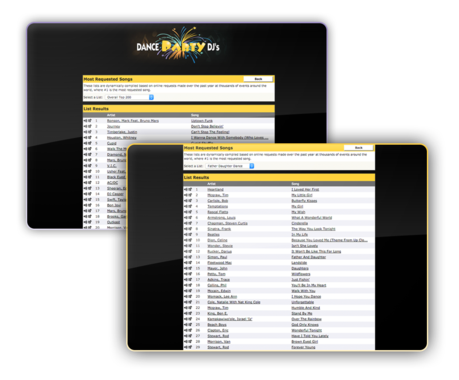The height and width of the screenshot is (380, 459).
Task: Open the song link I Loved Her First
Action: point(305,189)
